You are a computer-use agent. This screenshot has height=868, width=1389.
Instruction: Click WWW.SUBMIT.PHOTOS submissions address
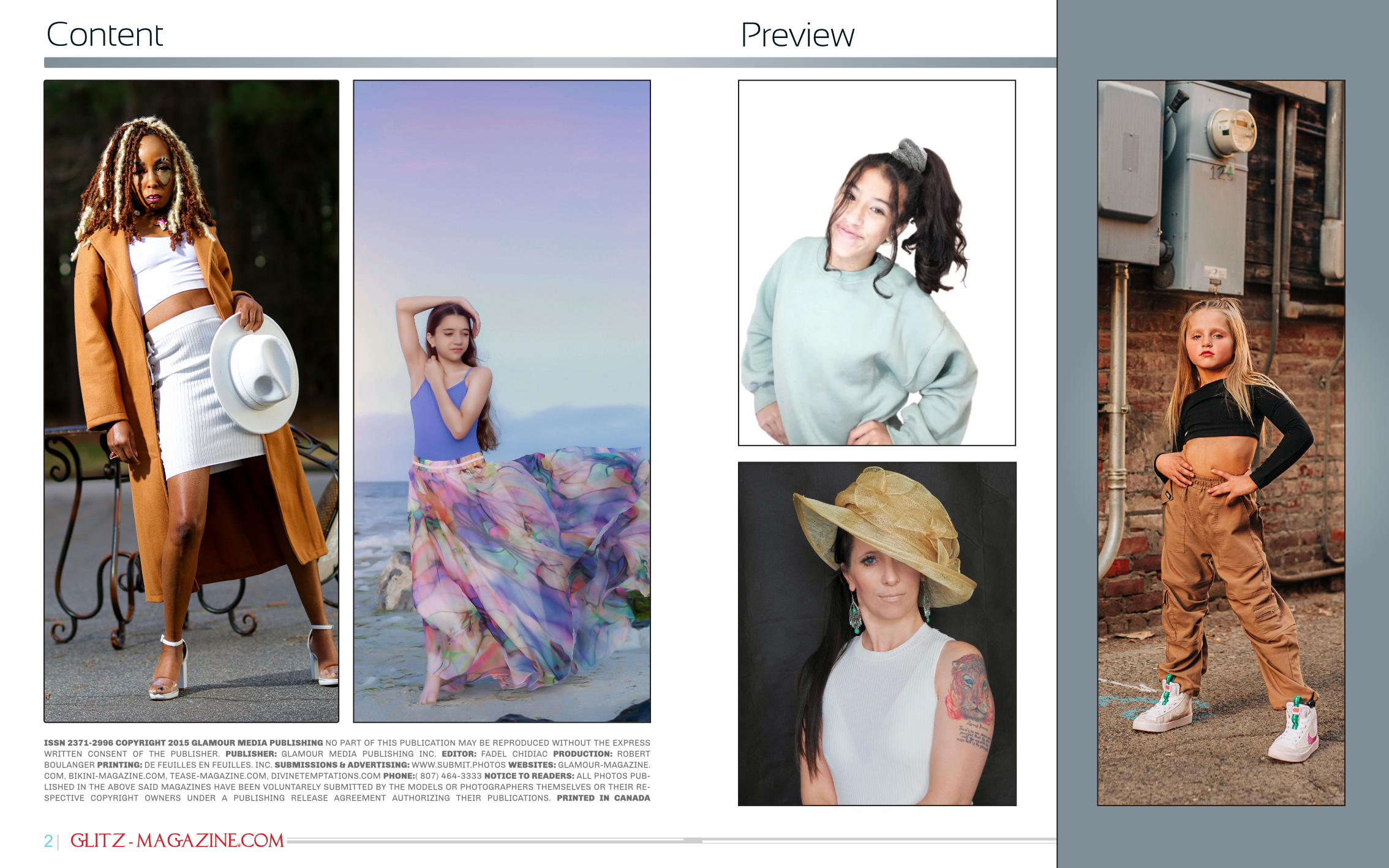tap(459, 765)
